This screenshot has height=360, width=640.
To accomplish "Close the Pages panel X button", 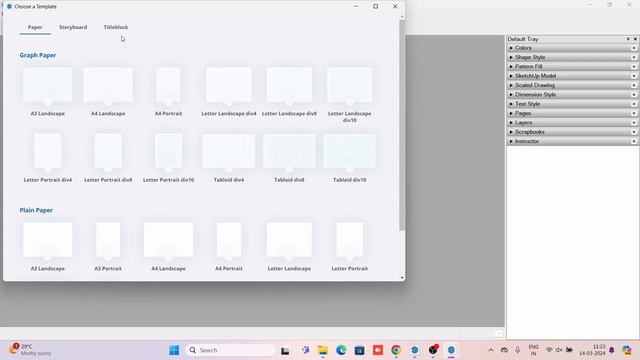I will tap(634, 113).
